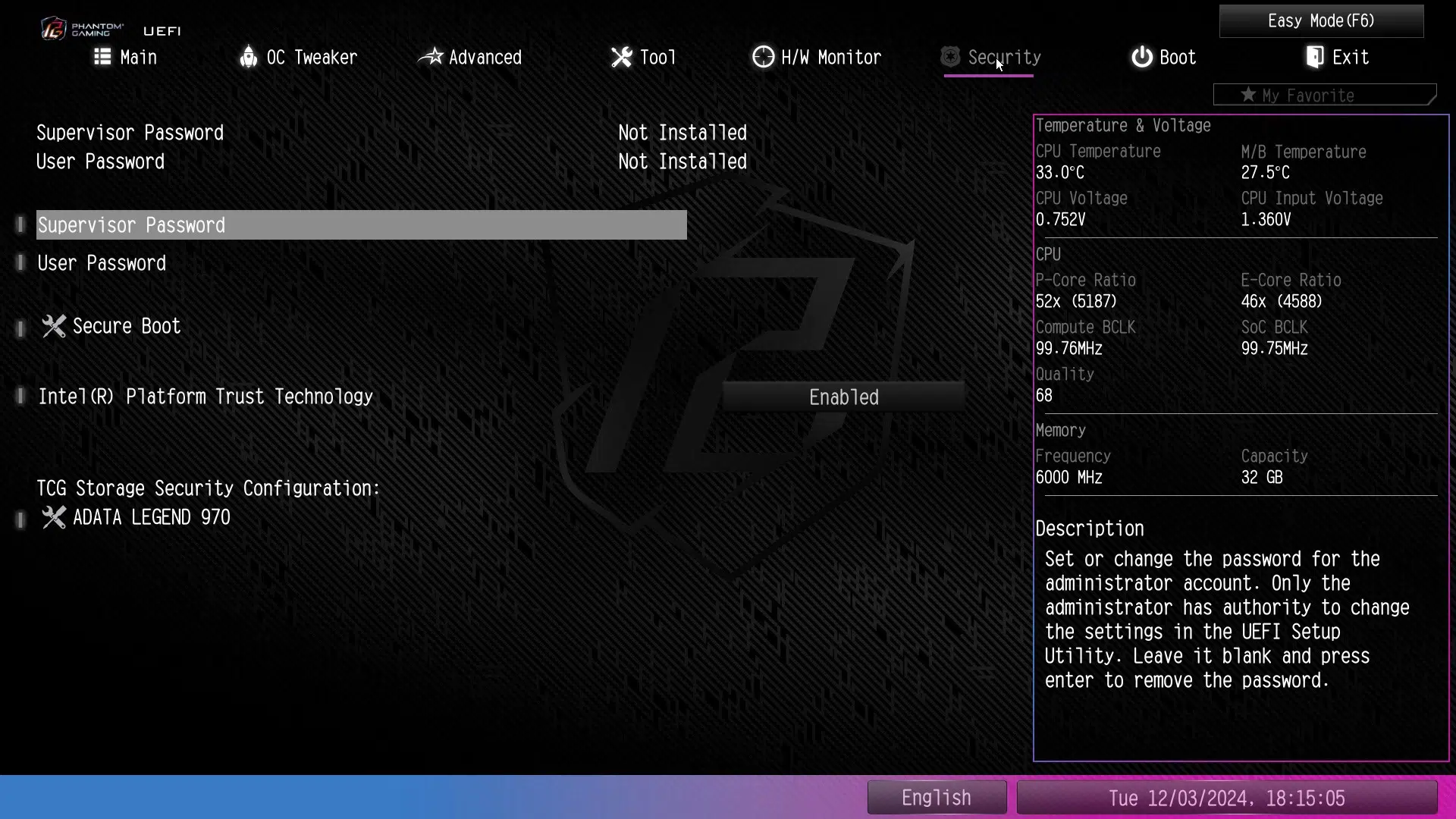Click the H/W Monitor circular icon
This screenshot has height=819, width=1456.
coord(763,57)
